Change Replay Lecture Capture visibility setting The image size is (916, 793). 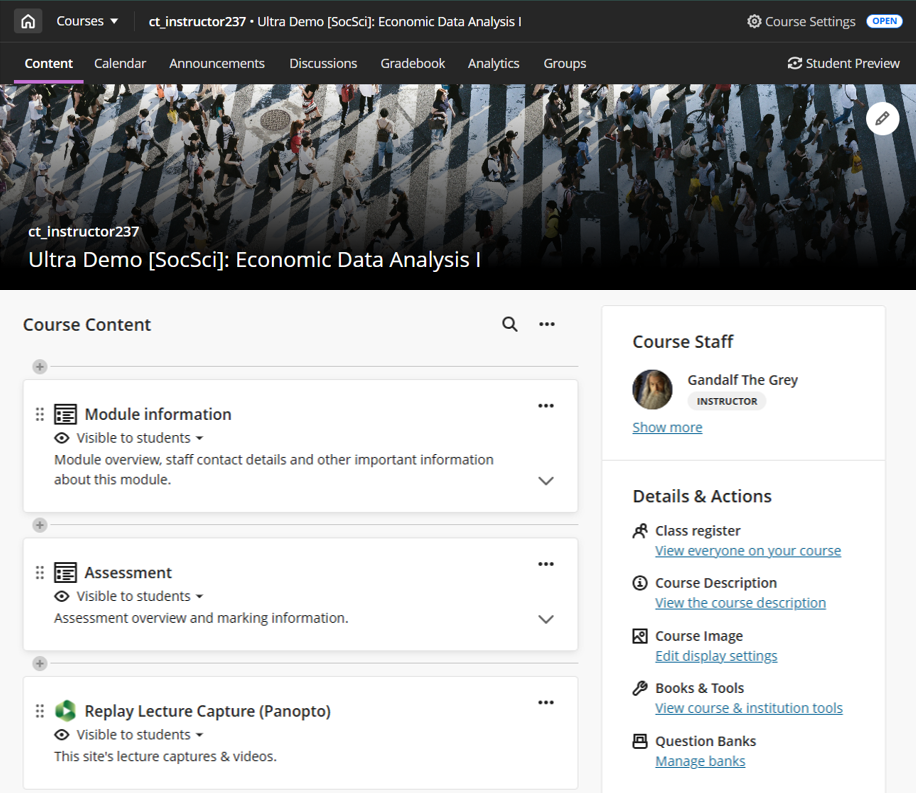click(x=129, y=735)
